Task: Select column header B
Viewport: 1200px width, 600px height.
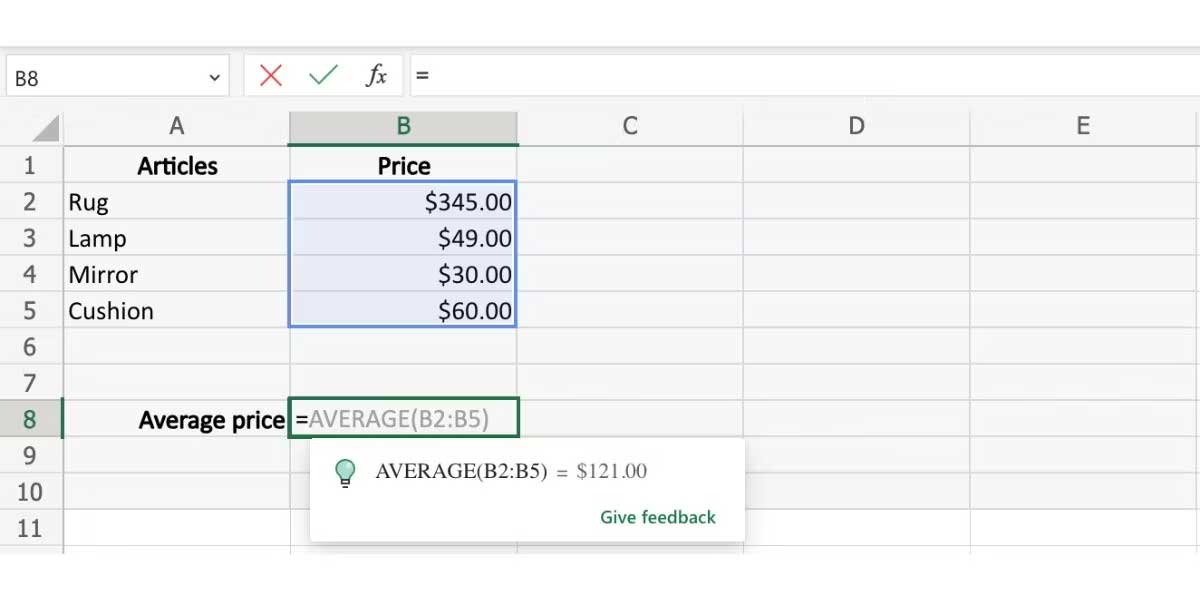Action: point(403,126)
